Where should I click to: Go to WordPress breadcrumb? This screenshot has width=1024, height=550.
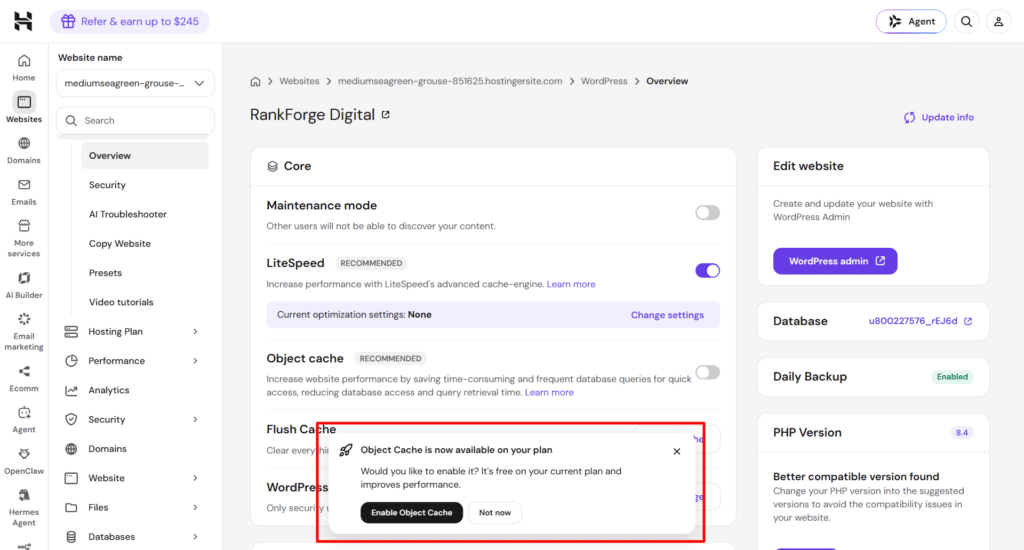(604, 81)
